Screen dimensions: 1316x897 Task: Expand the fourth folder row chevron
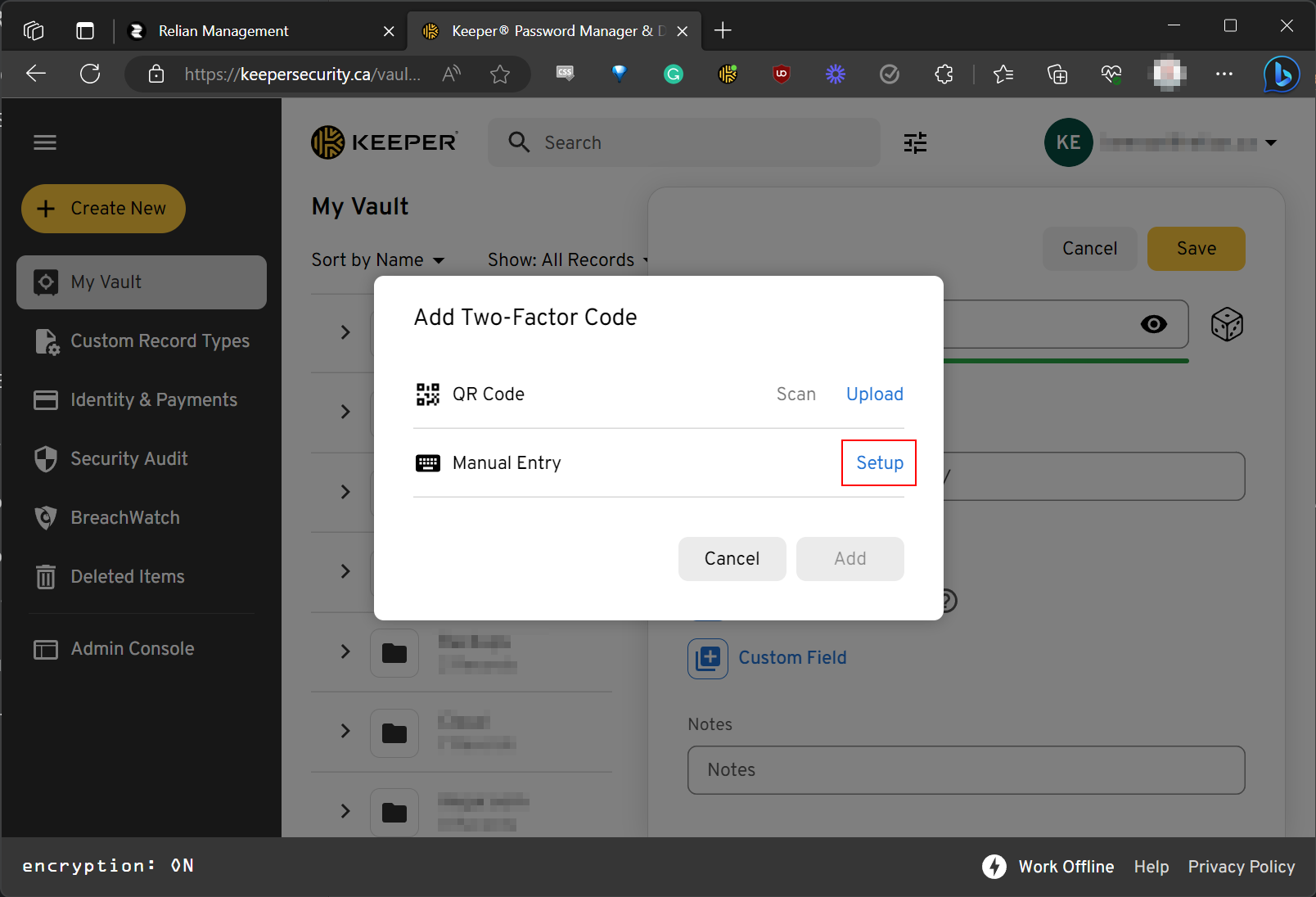[345, 571]
